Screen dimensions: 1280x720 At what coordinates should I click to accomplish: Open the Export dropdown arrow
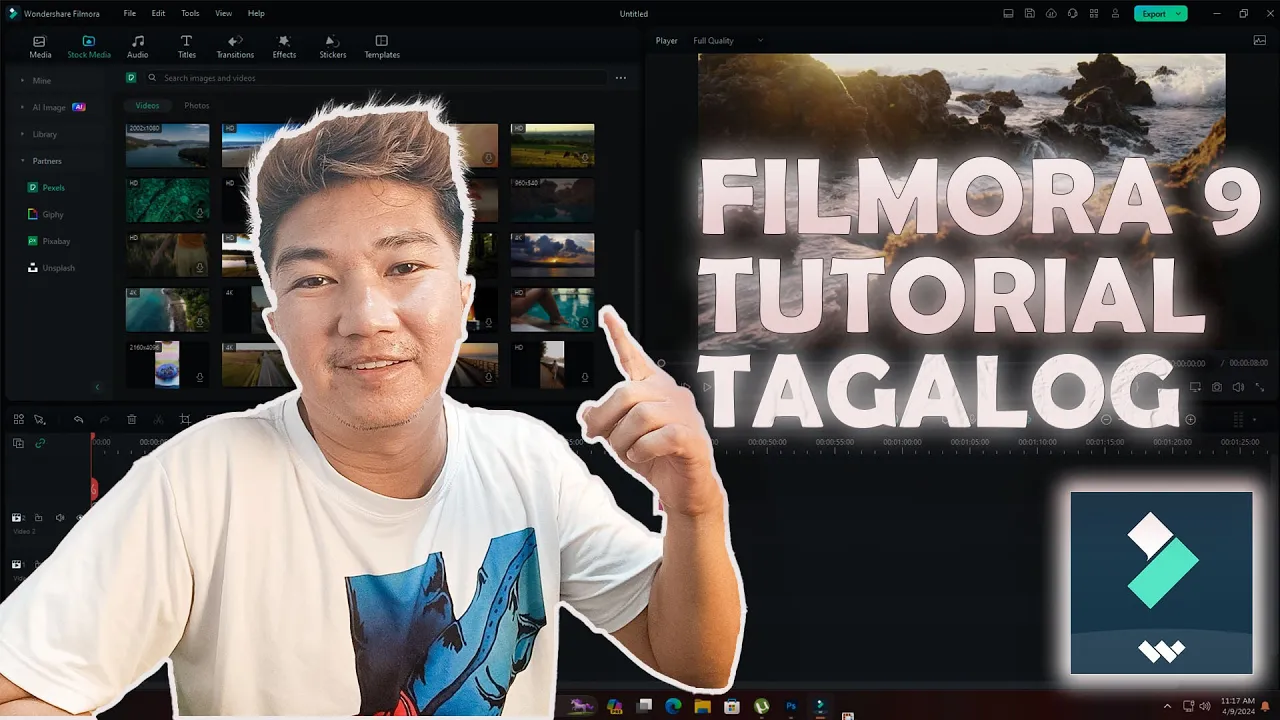(1180, 13)
